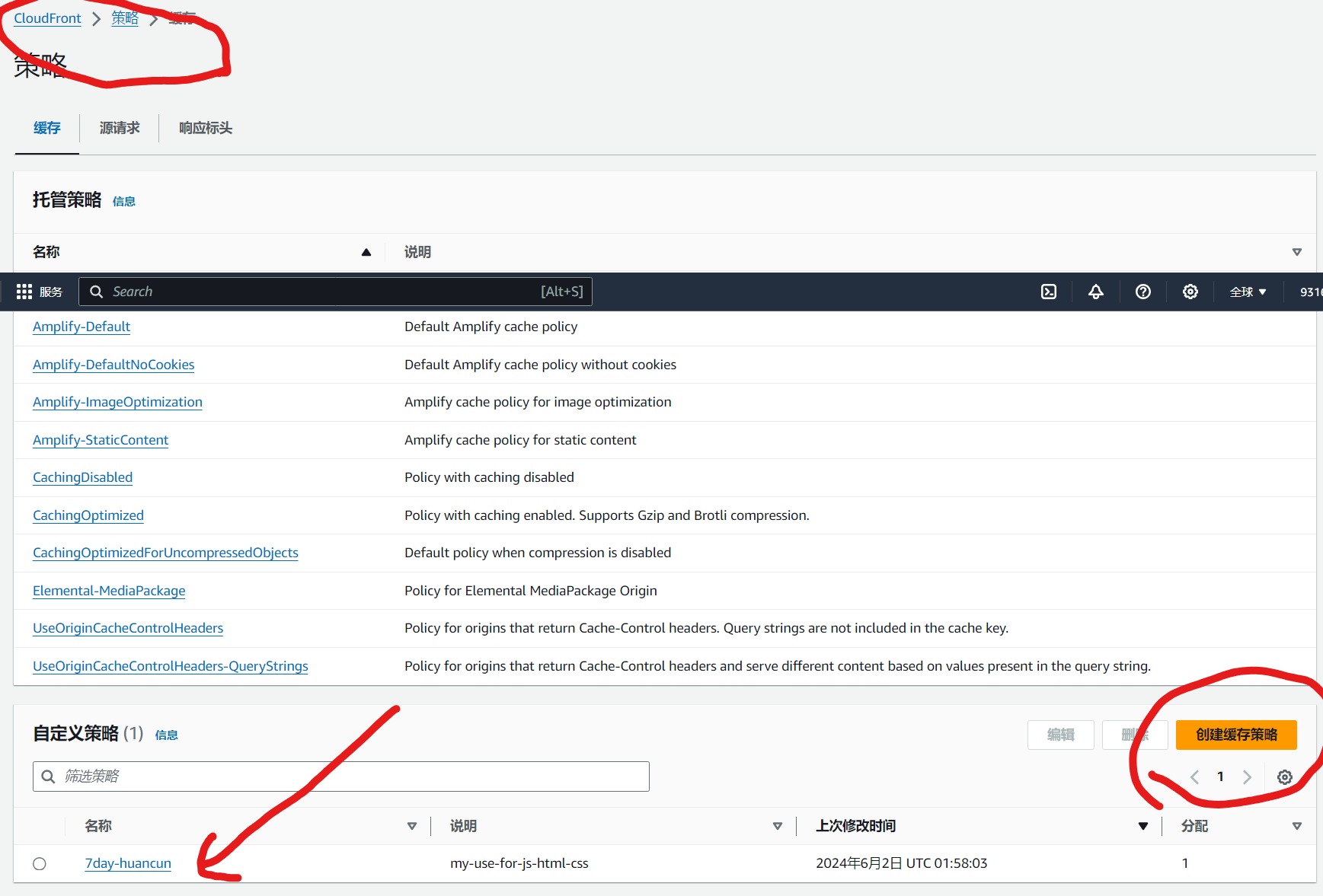Go to previous page of custom policies

(x=1194, y=777)
